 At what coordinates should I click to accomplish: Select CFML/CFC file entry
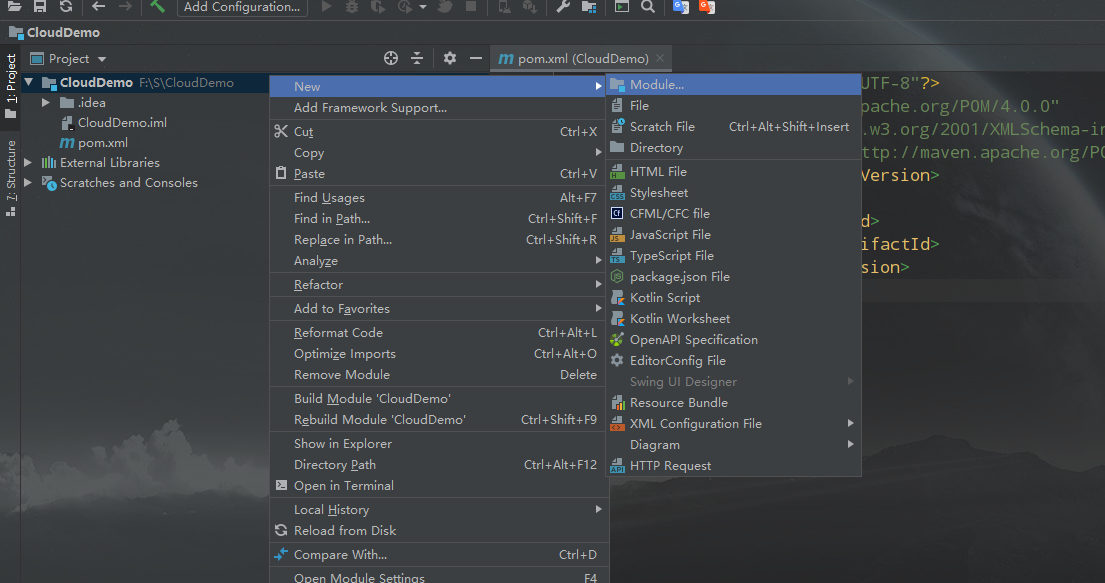[734, 214]
